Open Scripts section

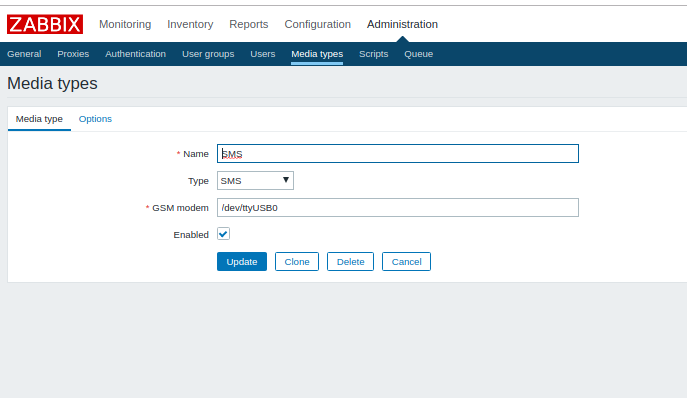click(374, 54)
